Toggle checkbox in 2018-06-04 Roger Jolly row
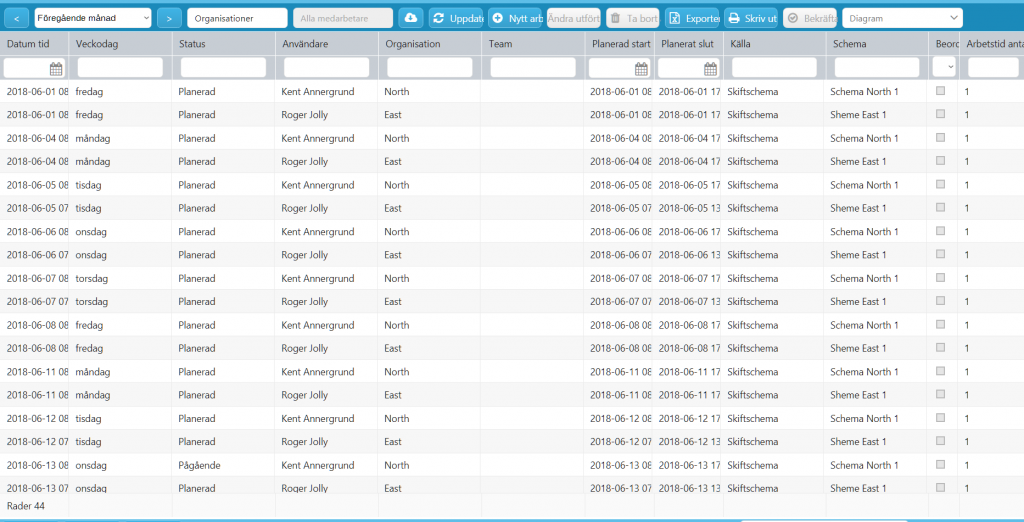This screenshot has width=1024, height=522. click(940, 161)
